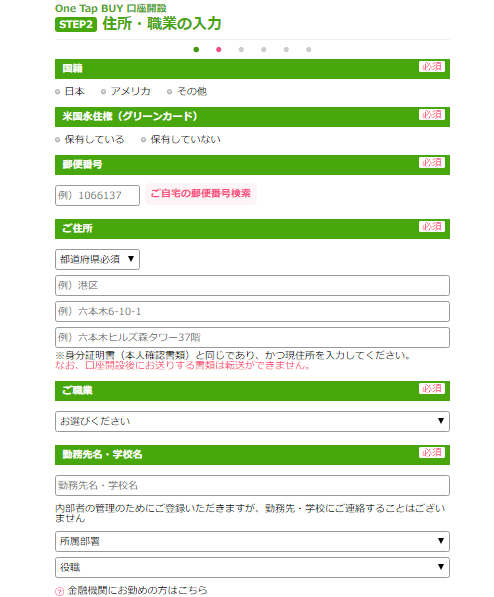The height and width of the screenshot is (597, 494).
Task: Click the pink second step dot
Action: [219, 49]
